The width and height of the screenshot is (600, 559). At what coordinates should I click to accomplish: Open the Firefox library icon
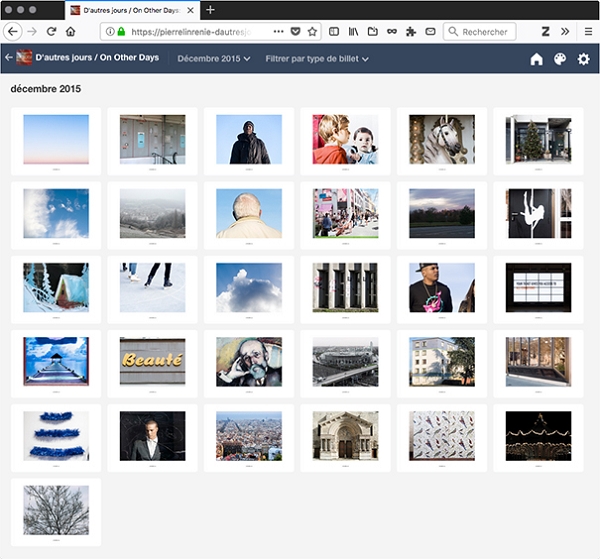(x=353, y=32)
